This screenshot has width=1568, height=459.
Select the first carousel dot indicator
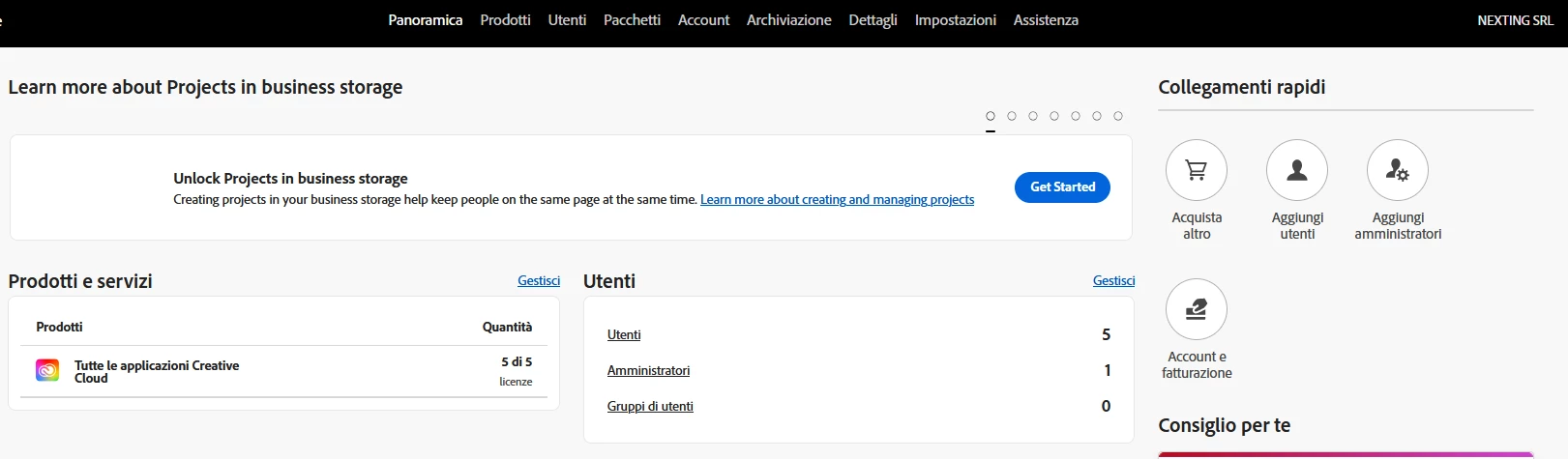[x=991, y=116]
